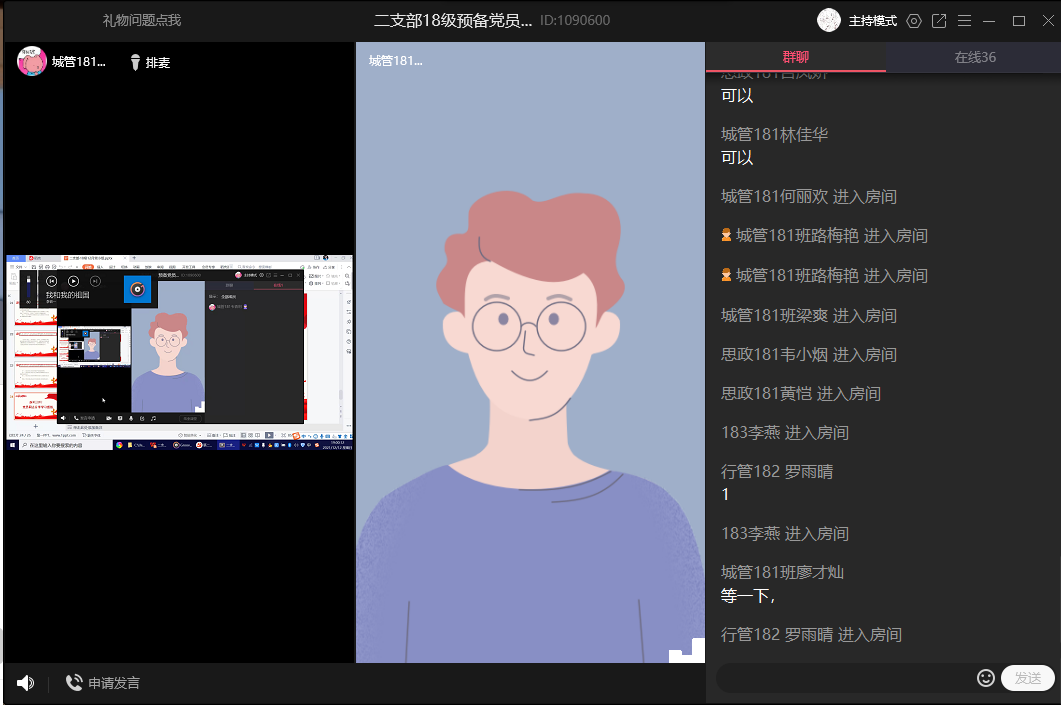The image size is (1061, 705).
Task: Switch to the 群聊 tab
Action: coord(796,57)
